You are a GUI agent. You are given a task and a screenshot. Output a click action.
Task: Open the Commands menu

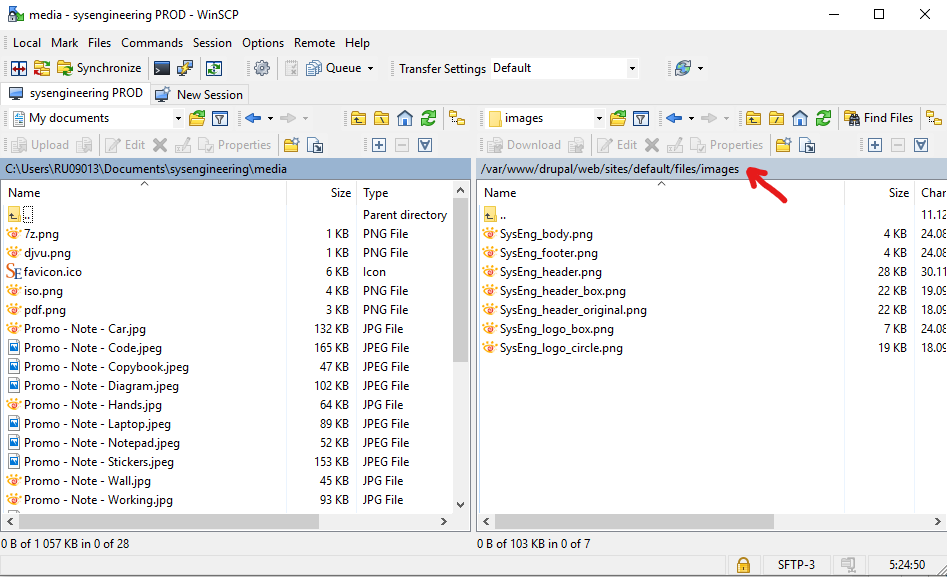[x=152, y=43]
